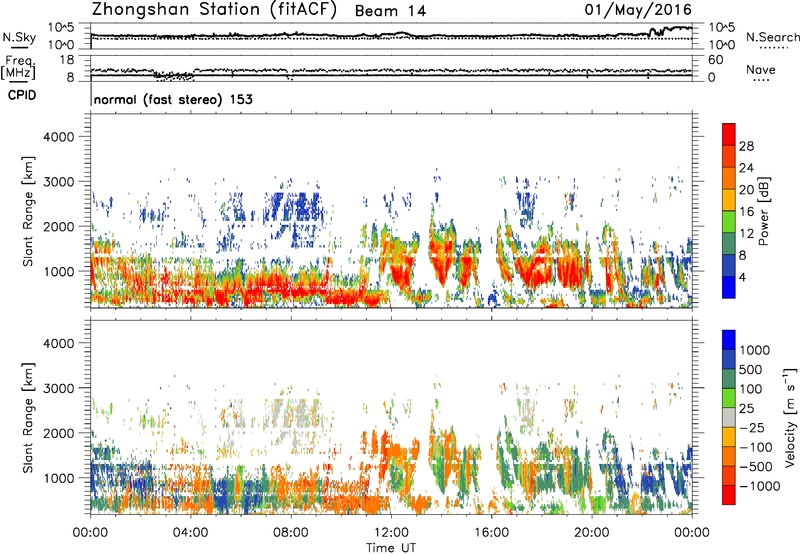This screenshot has height=554, width=800.
Task: Click the -1000 label on the velocity color bar
Action: (760, 486)
